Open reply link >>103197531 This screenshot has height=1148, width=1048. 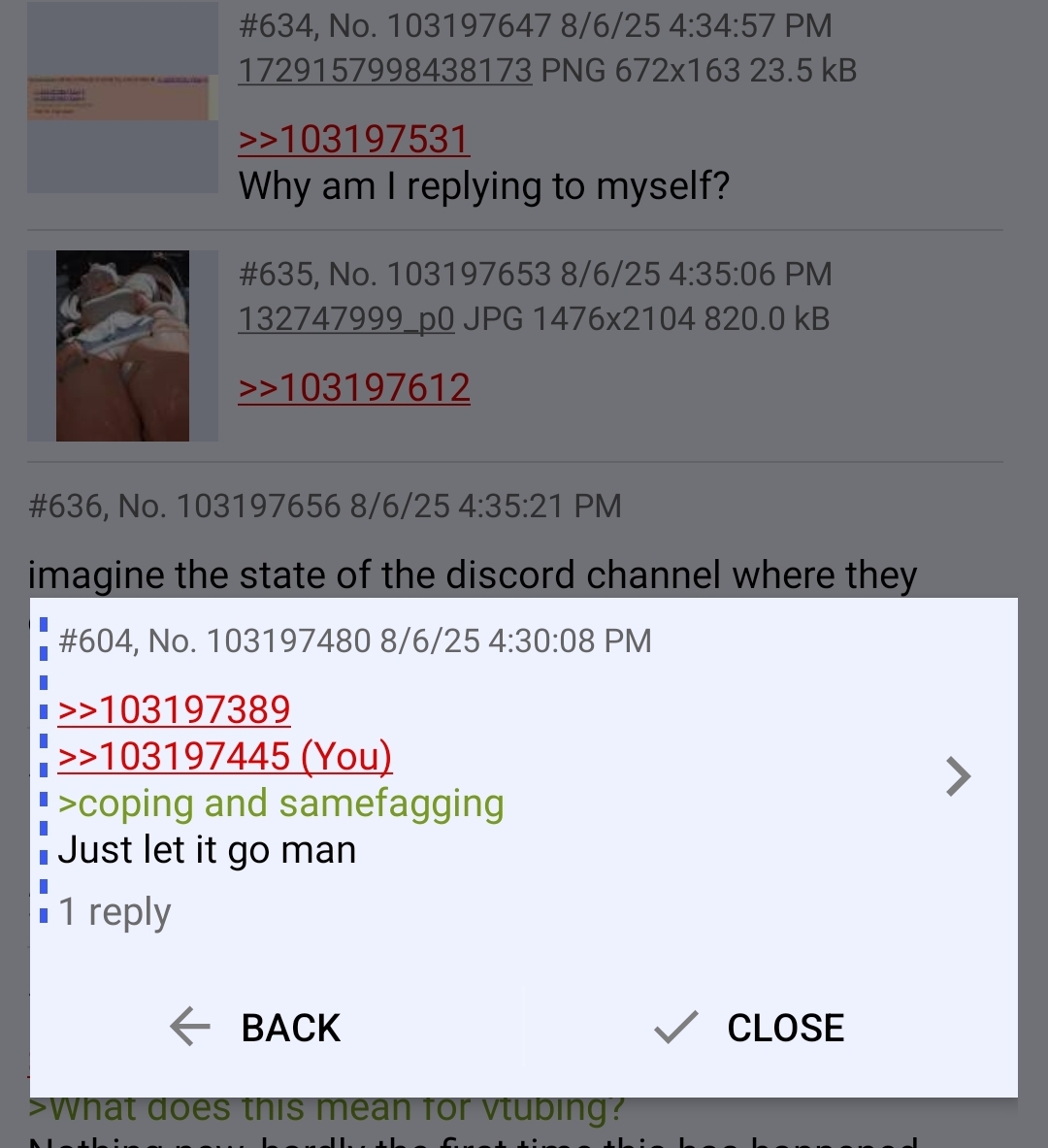[354, 139]
